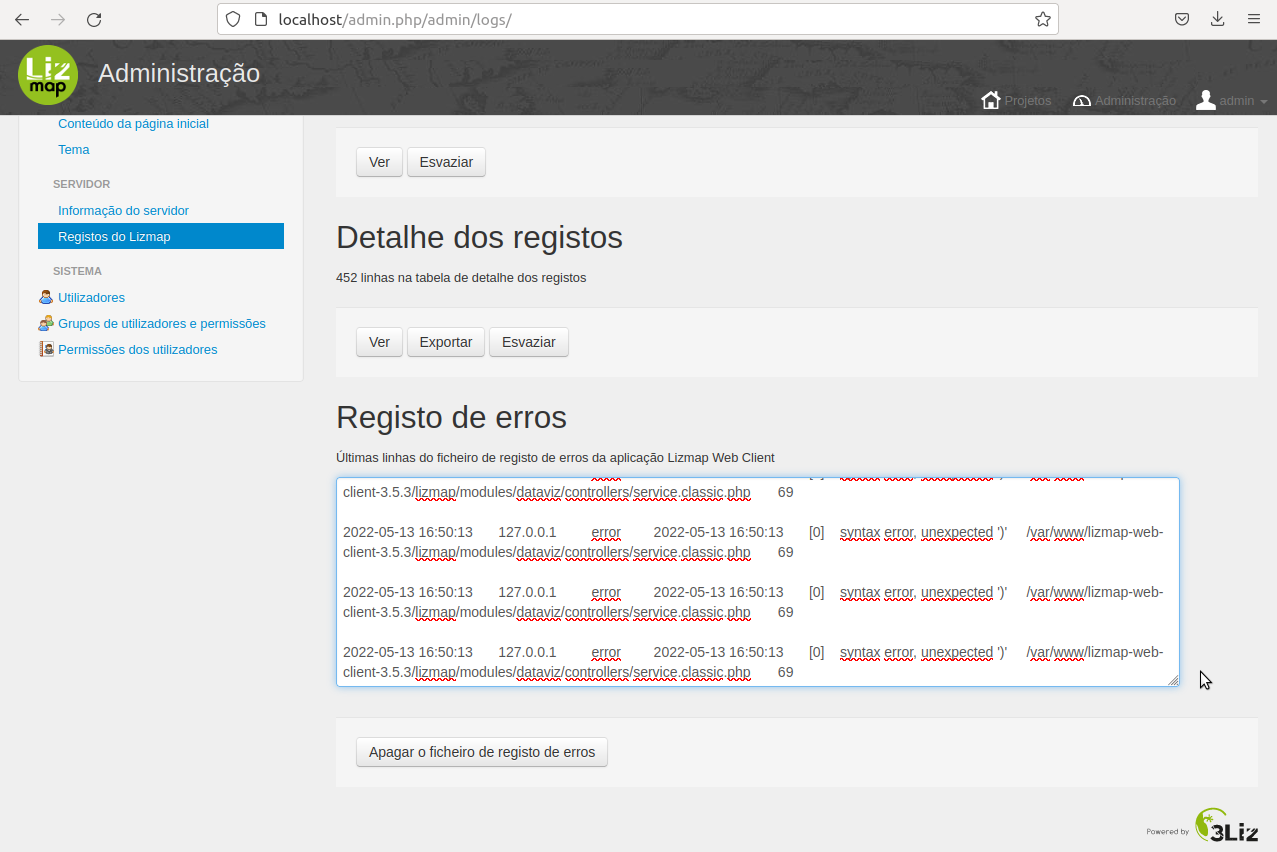Screen dimensions: 1277x852
Task: Select Registos do Lizmap in sidebar
Action: [114, 236]
